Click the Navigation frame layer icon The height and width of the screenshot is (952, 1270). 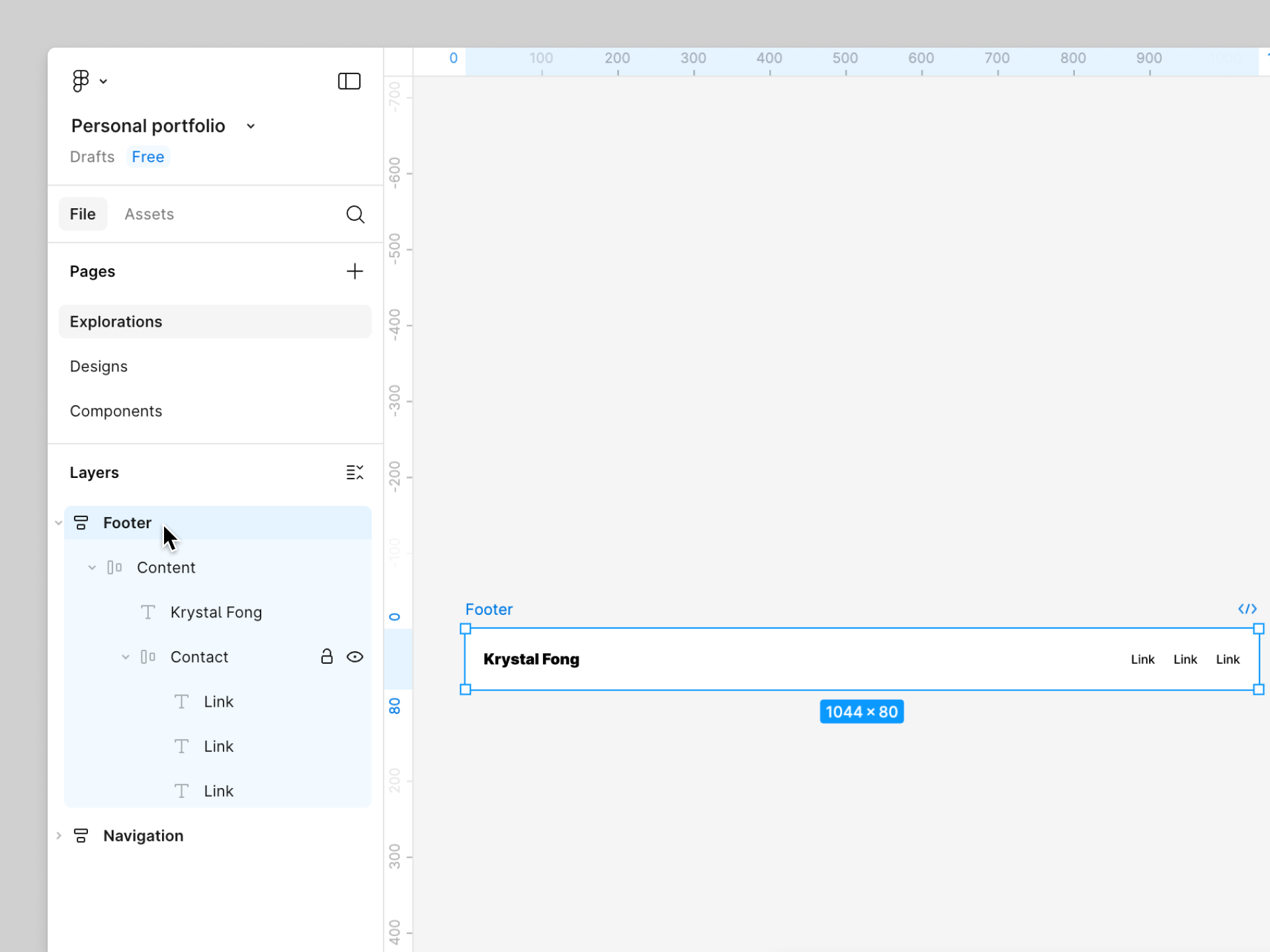81,836
